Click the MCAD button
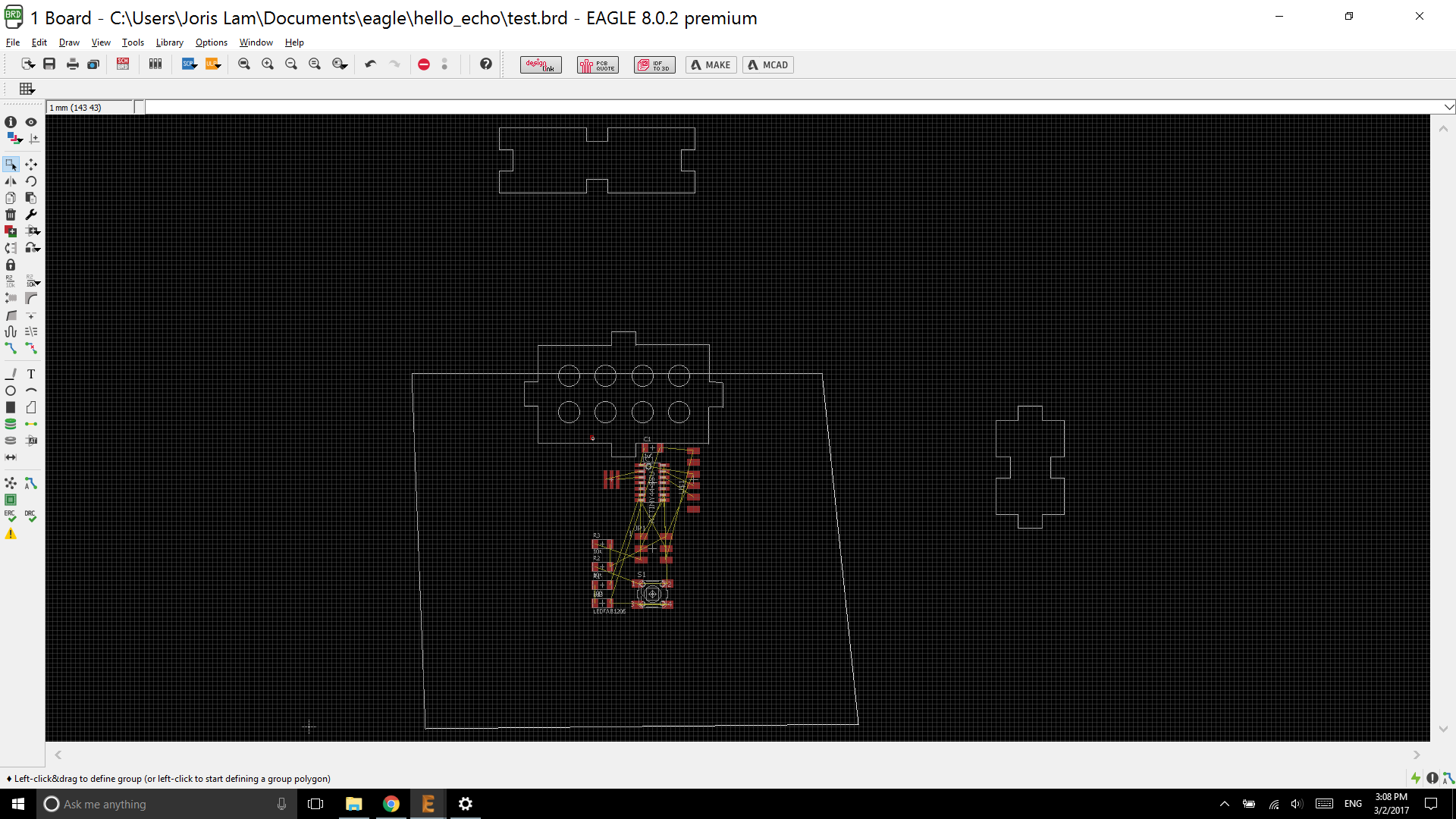 click(x=767, y=64)
